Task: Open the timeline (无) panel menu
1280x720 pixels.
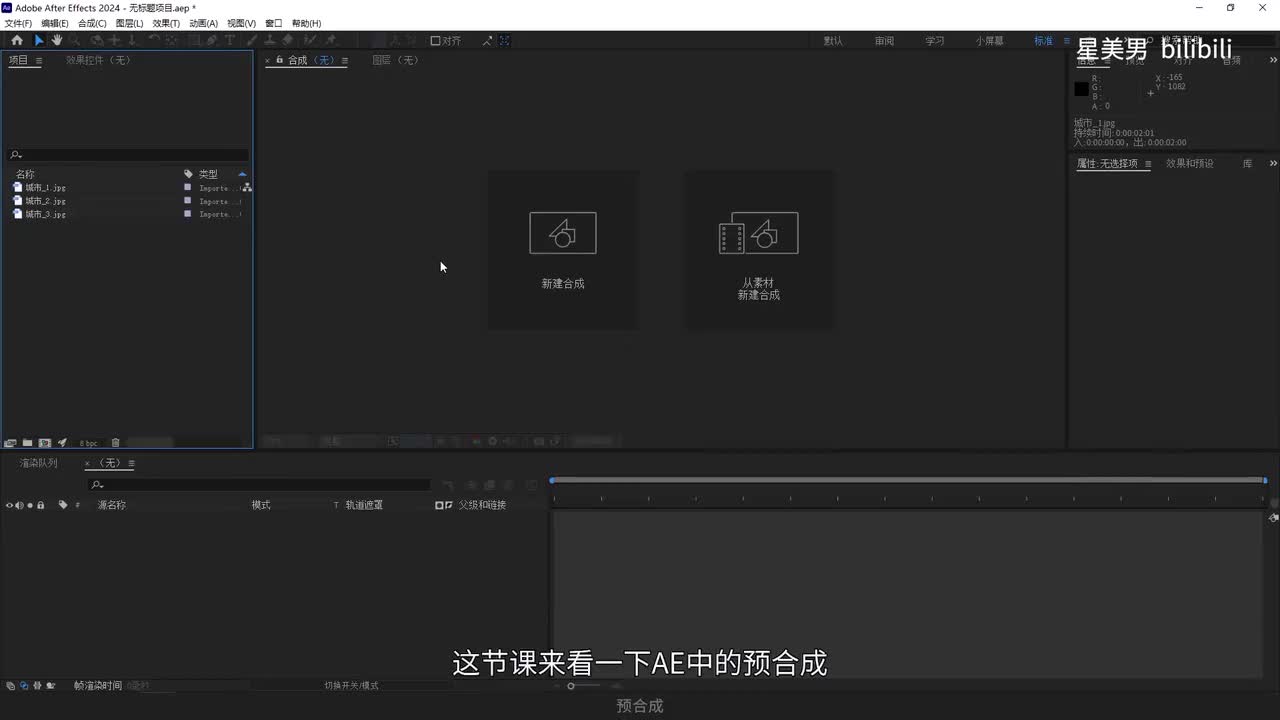Action: pyautogui.click(x=131, y=464)
